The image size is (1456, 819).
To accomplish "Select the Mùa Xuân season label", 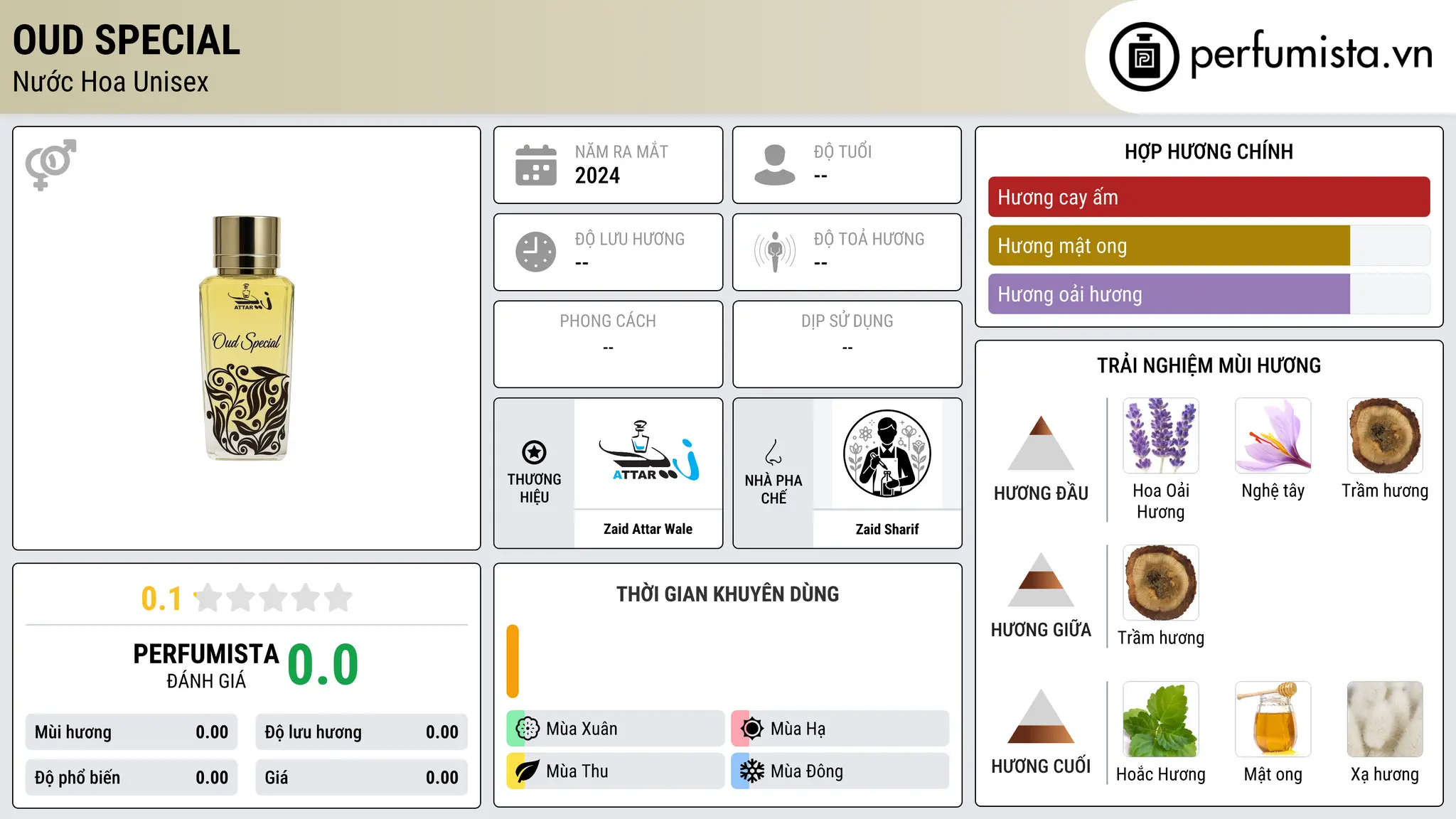I will coord(582,729).
